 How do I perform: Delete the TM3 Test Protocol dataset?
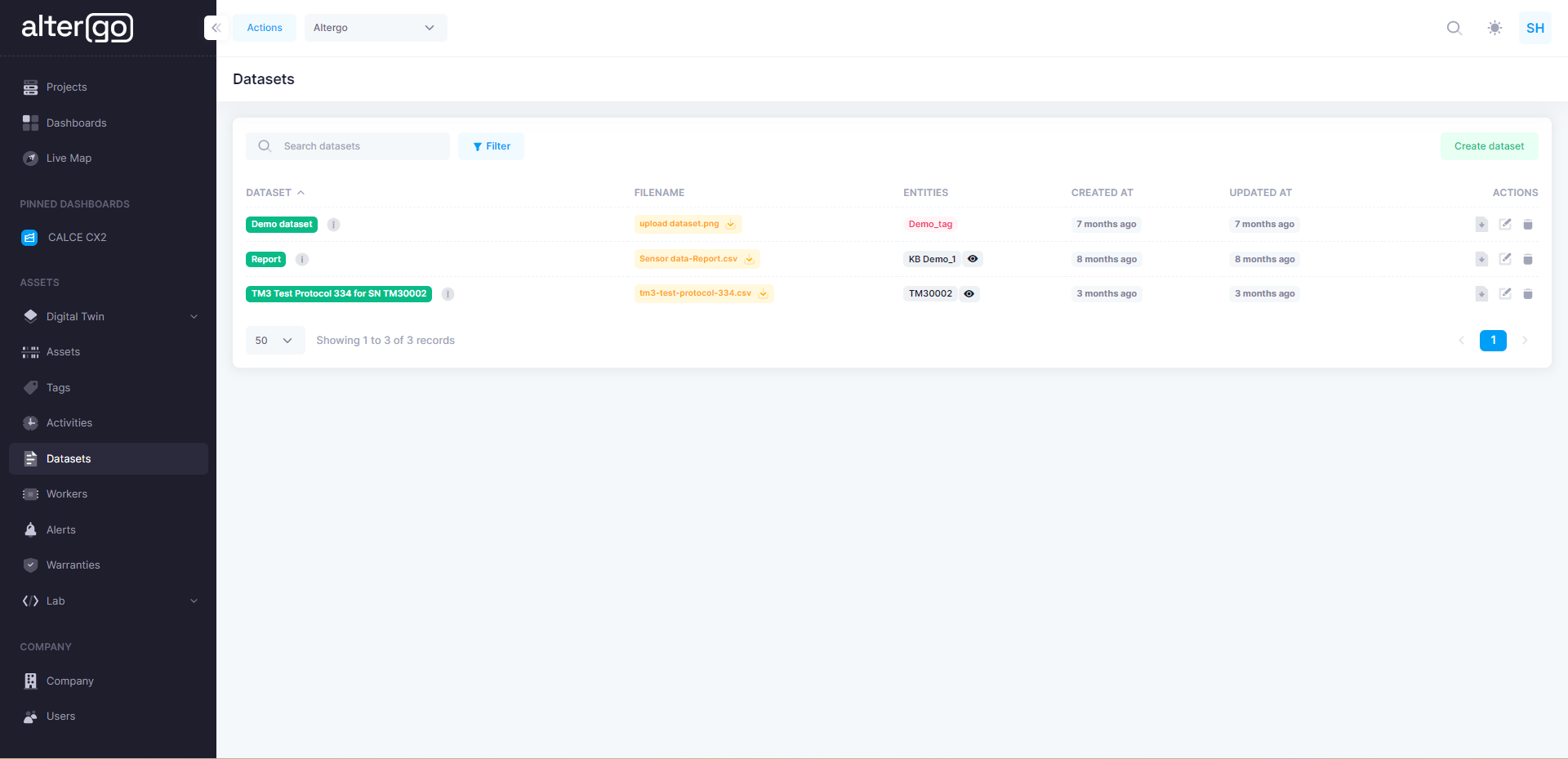(1527, 294)
